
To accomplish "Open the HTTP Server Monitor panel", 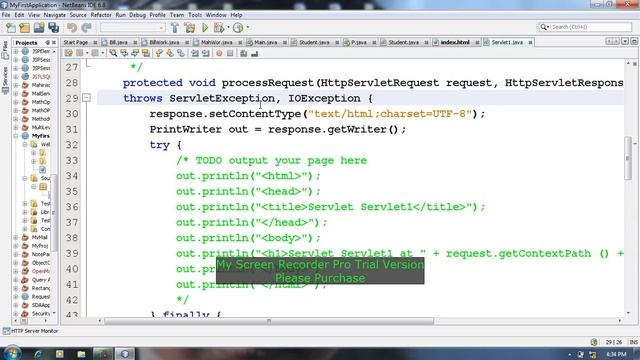I will [x=31, y=331].
